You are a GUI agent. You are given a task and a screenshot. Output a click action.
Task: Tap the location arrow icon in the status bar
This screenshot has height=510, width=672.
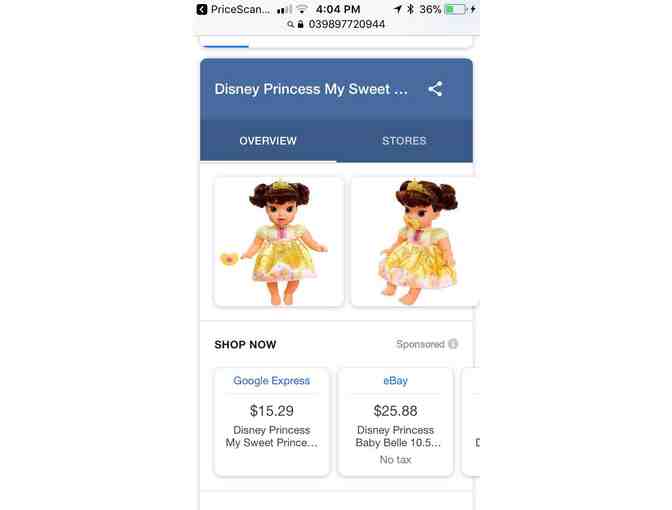coord(398,9)
